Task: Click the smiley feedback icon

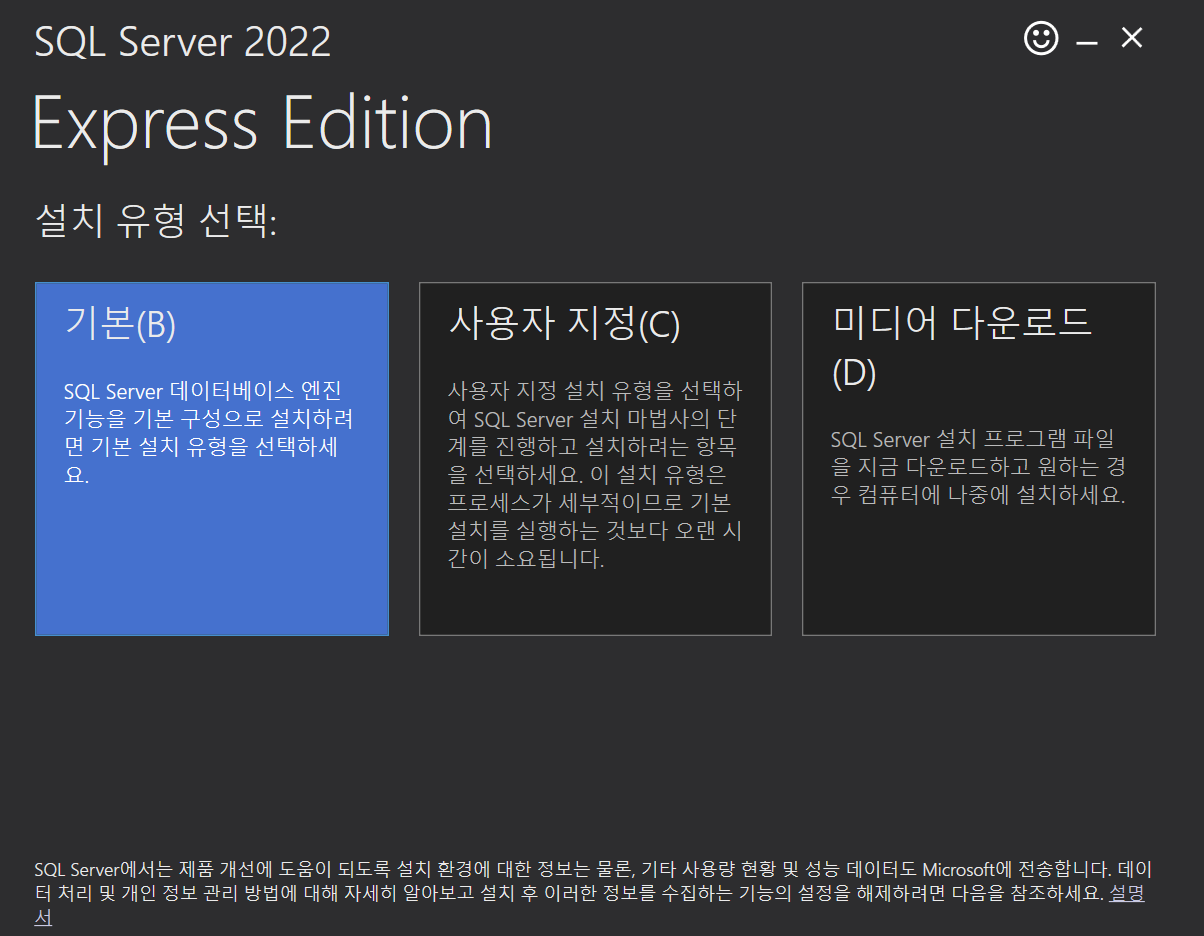Action: [x=1041, y=39]
